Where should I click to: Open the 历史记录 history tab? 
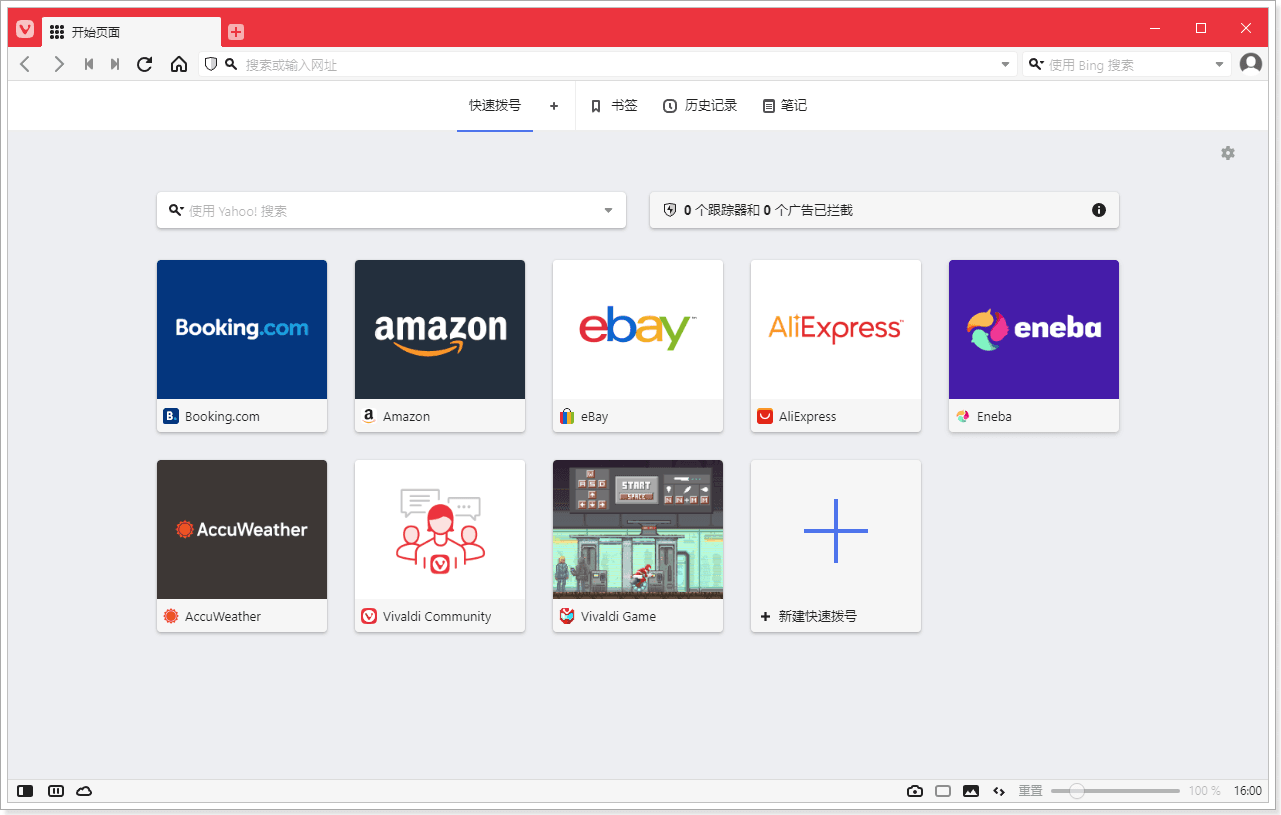coord(700,105)
